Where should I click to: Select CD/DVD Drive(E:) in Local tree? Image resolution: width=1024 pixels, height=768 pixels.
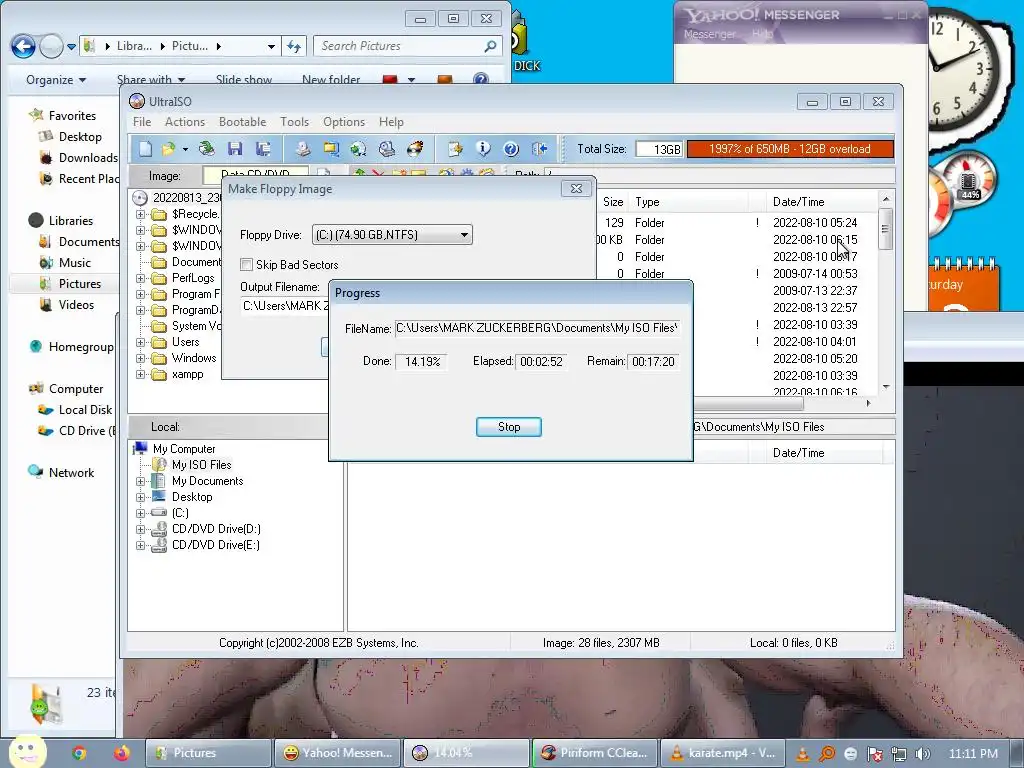coord(216,545)
